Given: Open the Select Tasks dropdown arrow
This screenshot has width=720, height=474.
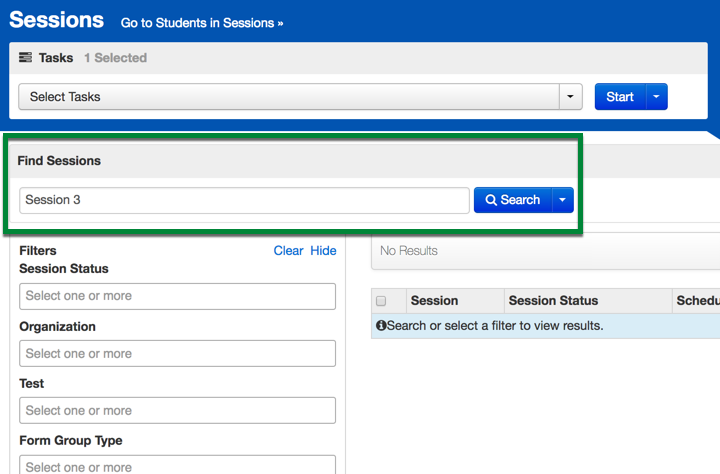Looking at the screenshot, I should 570,97.
